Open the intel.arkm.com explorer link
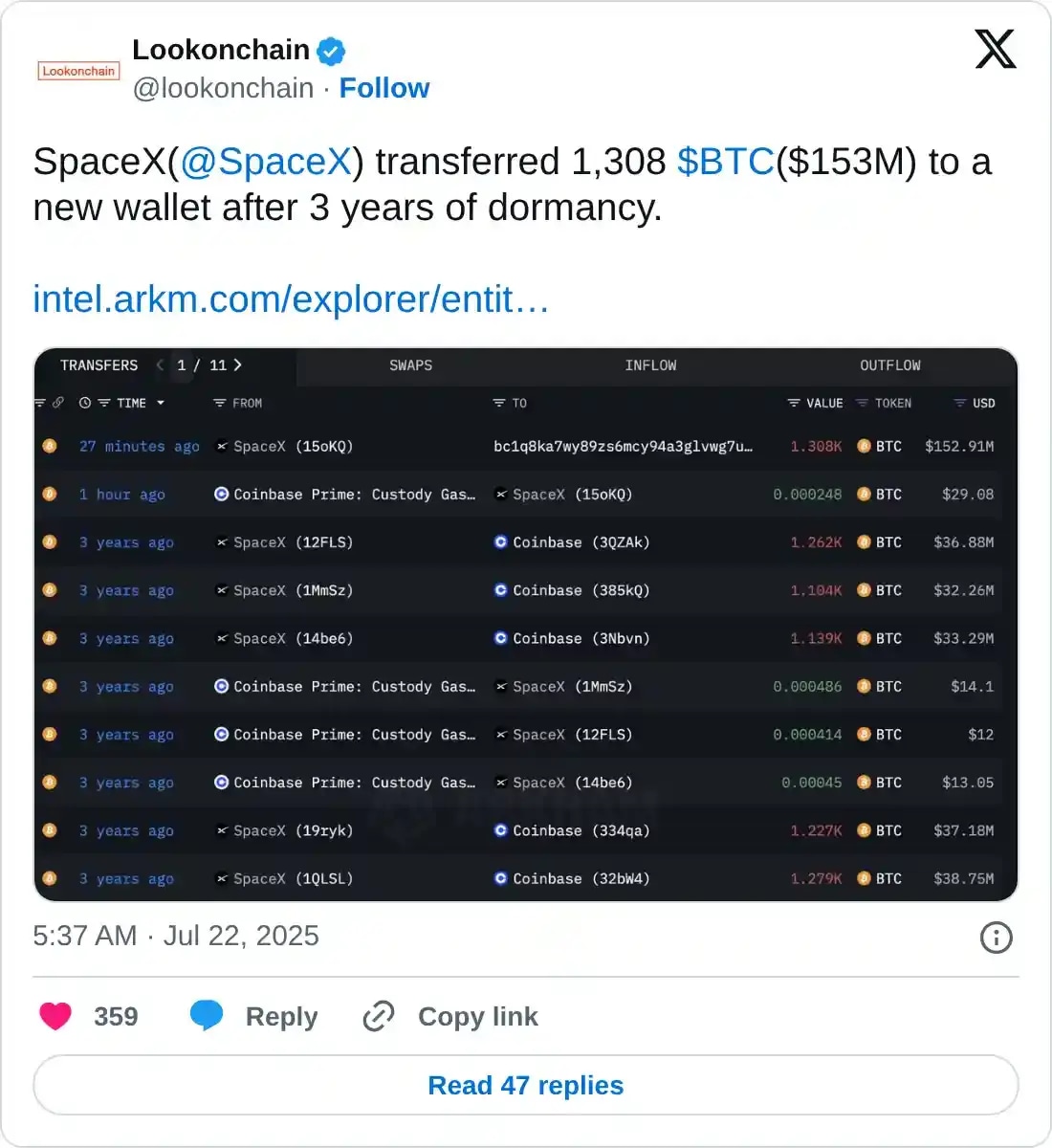This screenshot has width=1052, height=1148. [x=291, y=299]
